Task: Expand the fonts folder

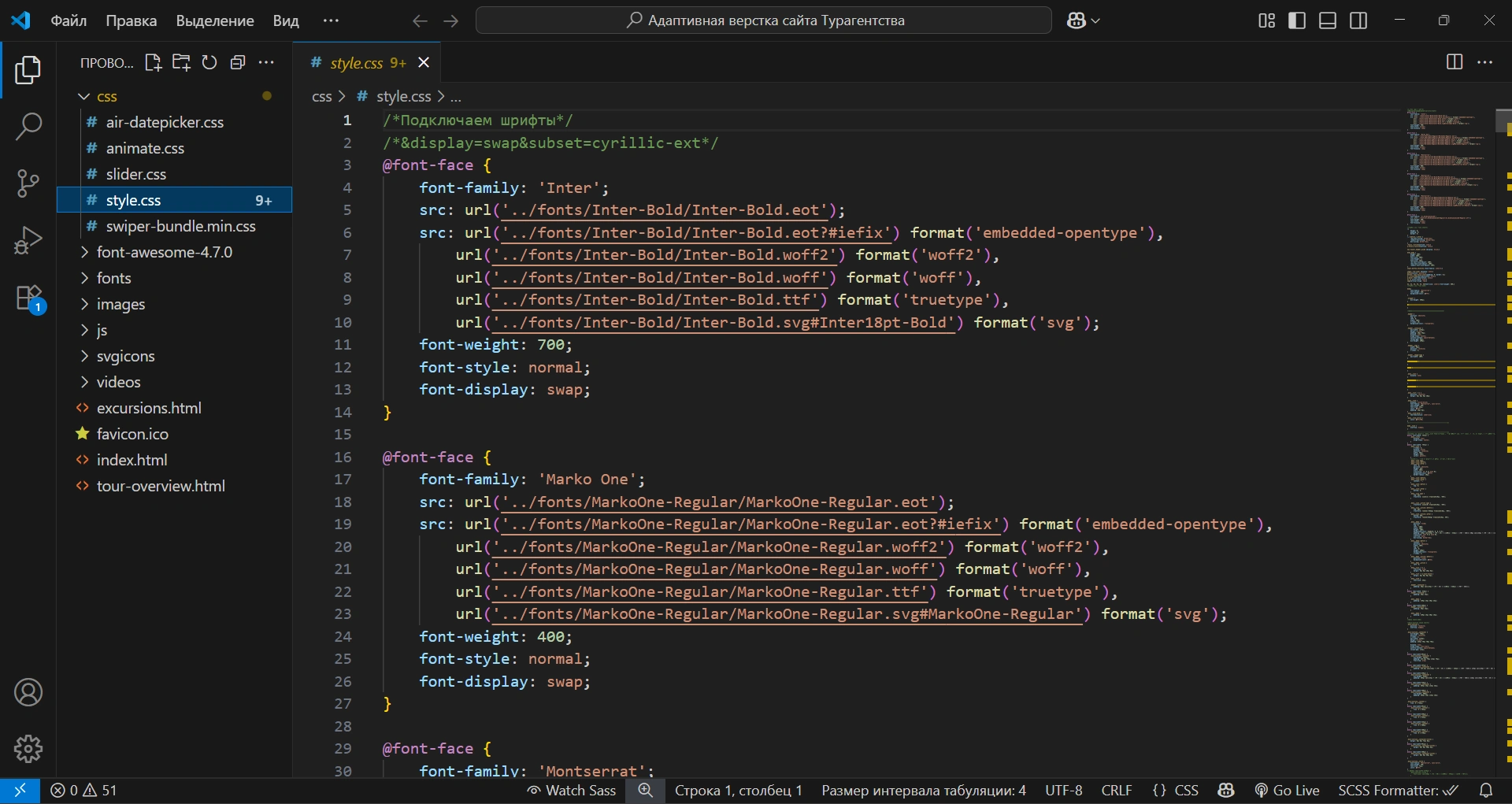Action: click(113, 278)
